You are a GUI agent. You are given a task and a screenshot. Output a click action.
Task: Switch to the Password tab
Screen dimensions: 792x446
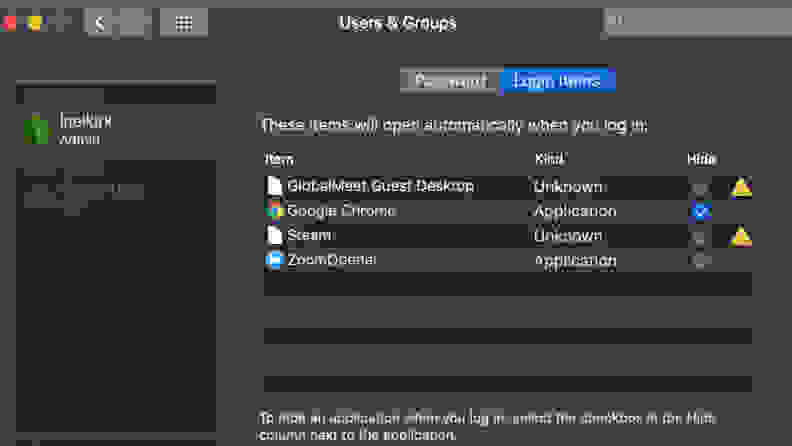point(451,81)
